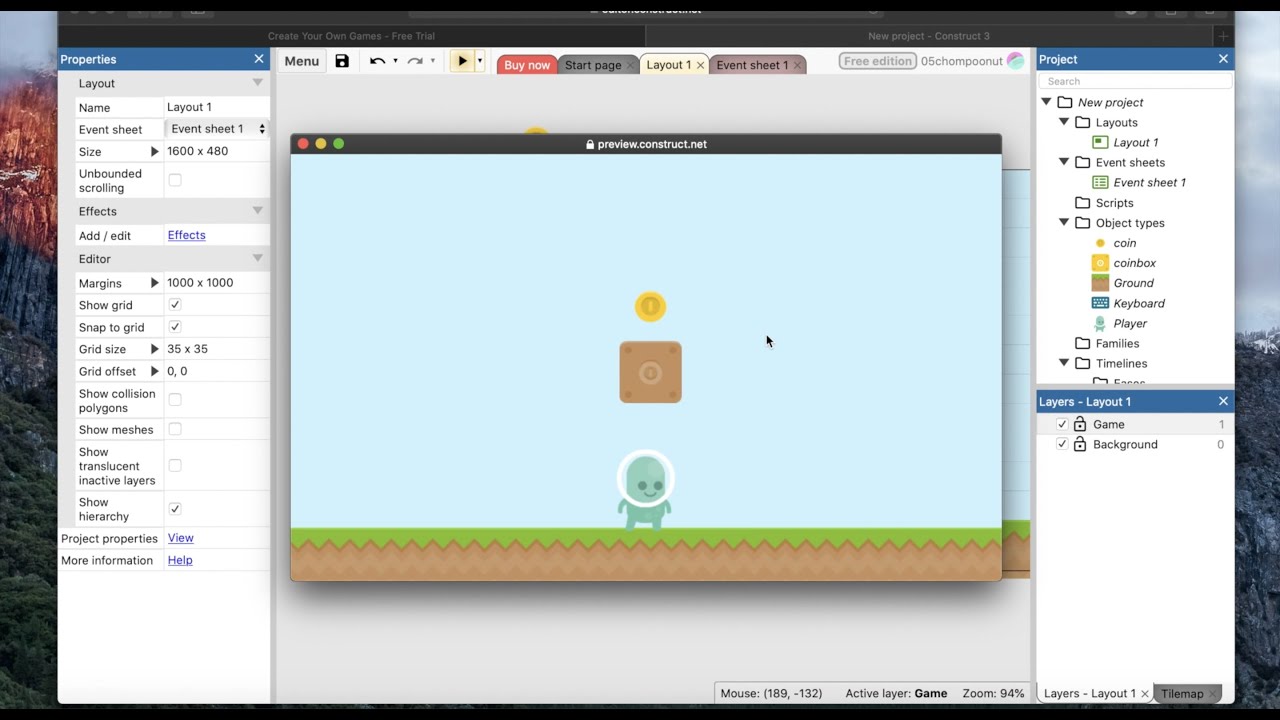Click the Save project icon
This screenshot has height=720, width=1280.
(x=342, y=61)
